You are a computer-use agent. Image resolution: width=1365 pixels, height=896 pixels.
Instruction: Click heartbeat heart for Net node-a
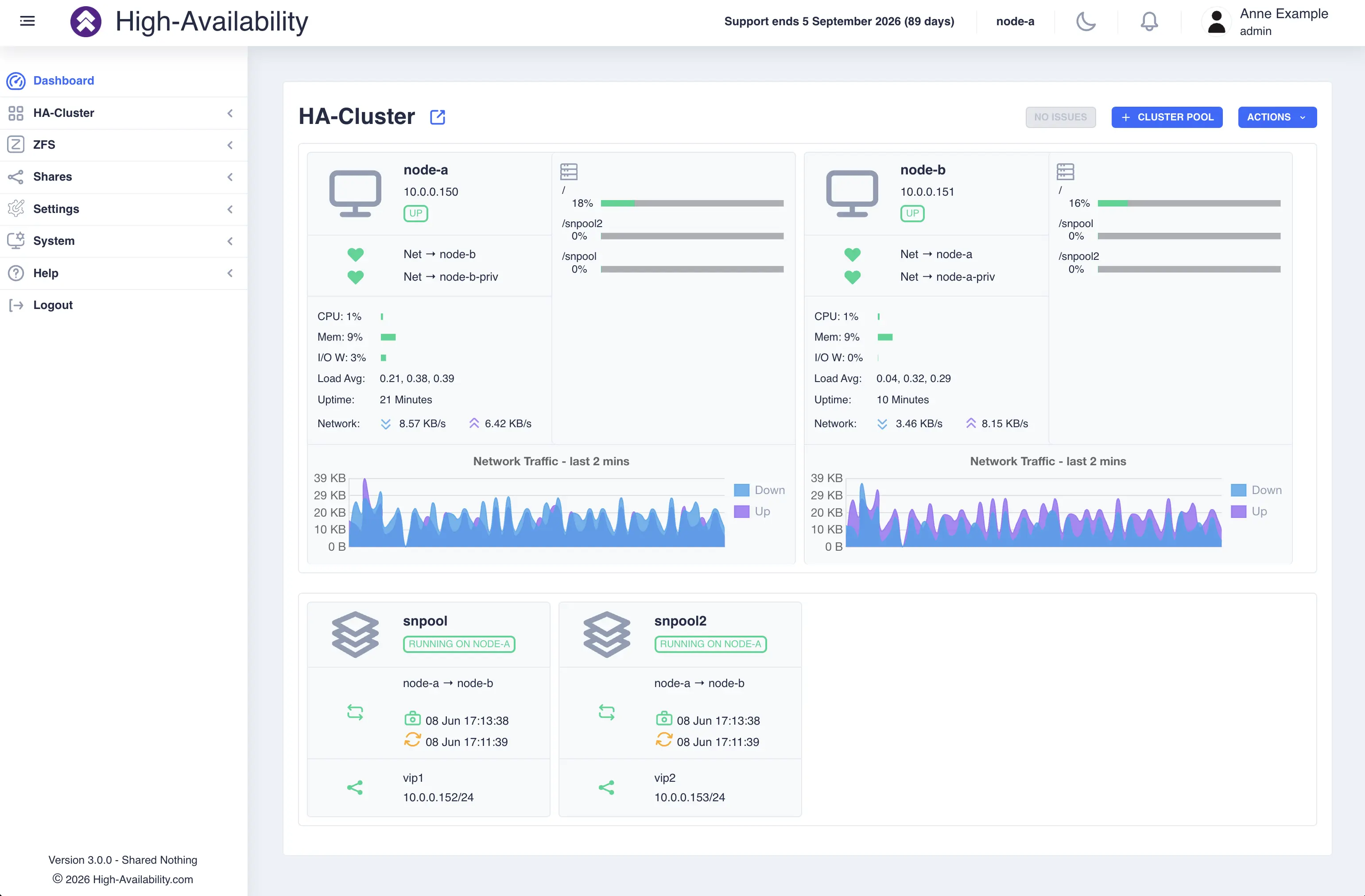pos(852,254)
